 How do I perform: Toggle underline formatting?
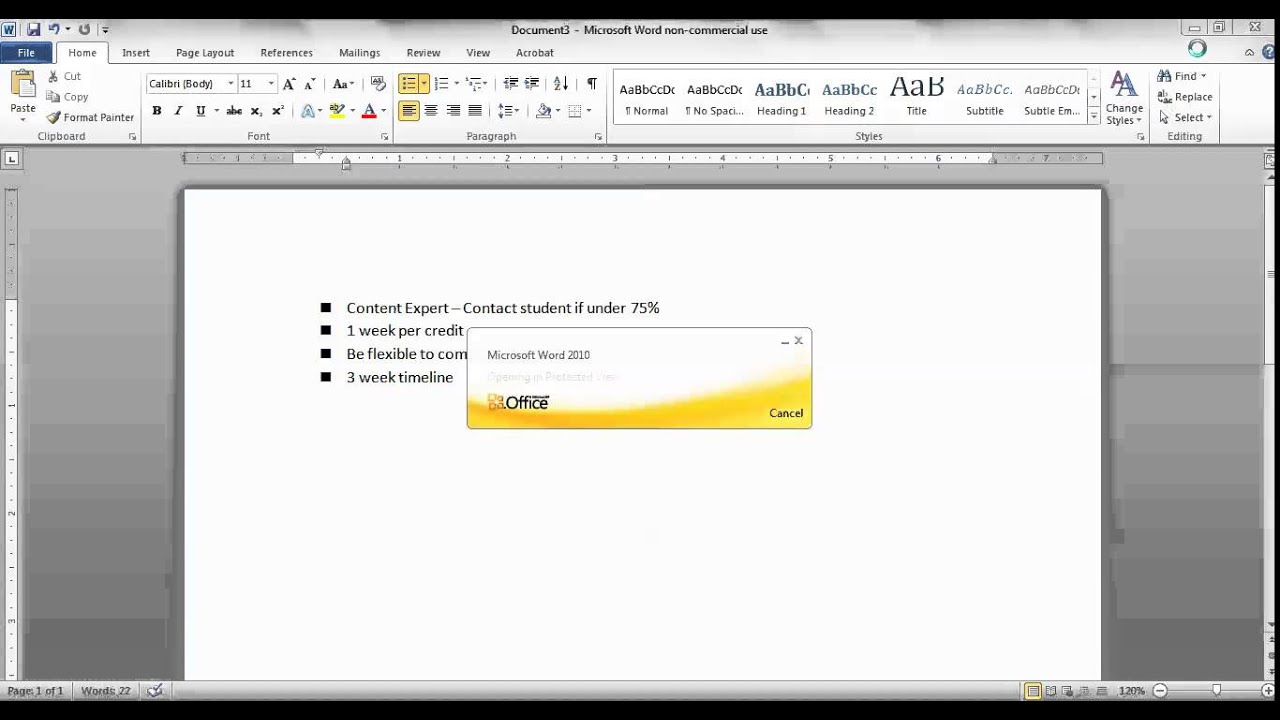coord(200,111)
